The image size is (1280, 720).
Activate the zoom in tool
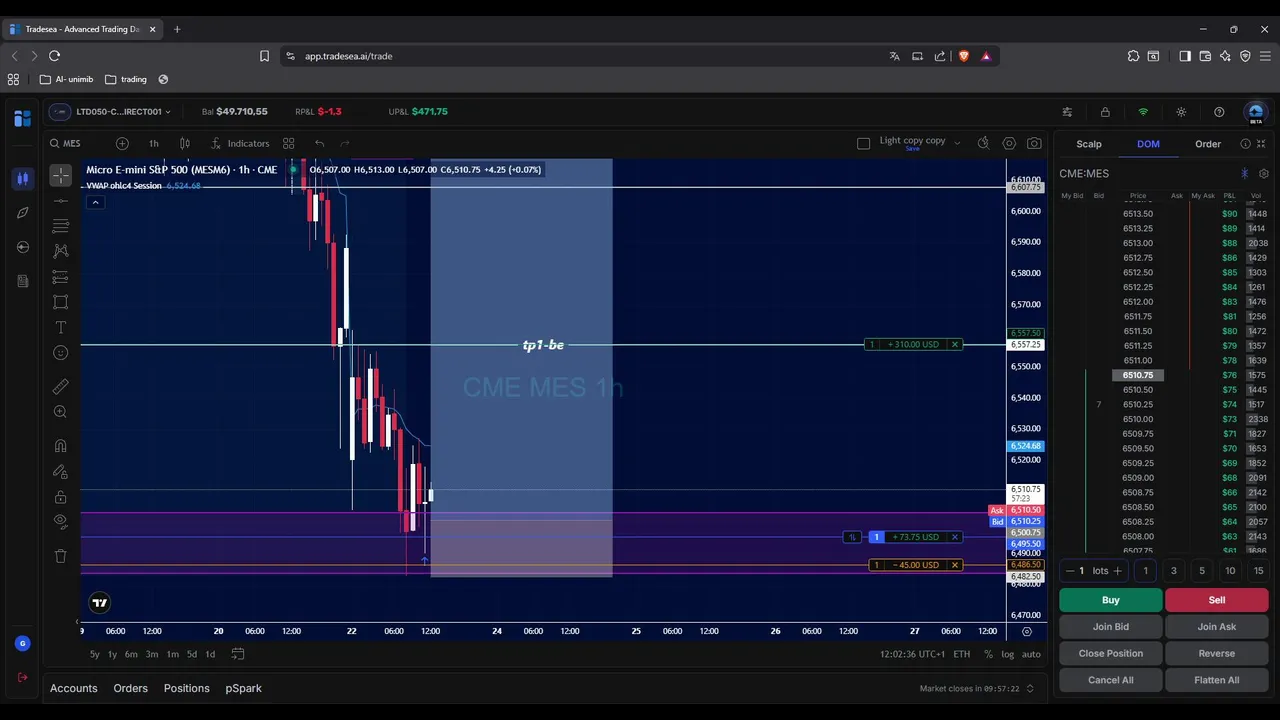(x=61, y=412)
